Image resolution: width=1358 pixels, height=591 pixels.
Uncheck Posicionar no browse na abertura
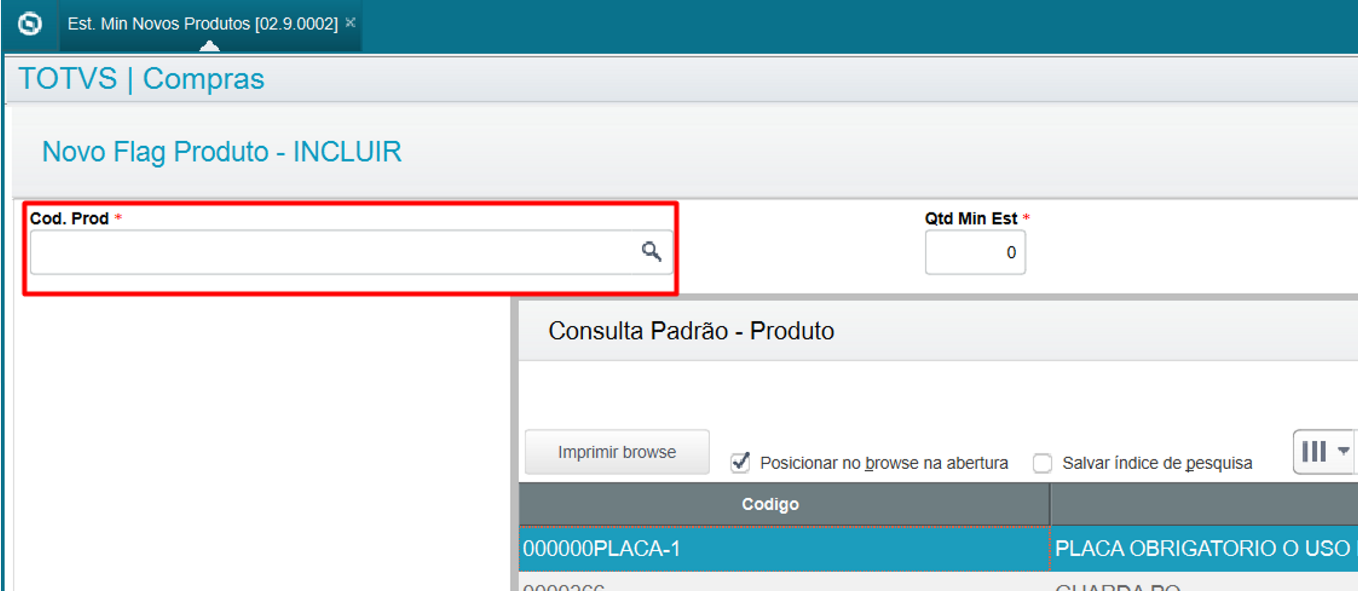[741, 462]
